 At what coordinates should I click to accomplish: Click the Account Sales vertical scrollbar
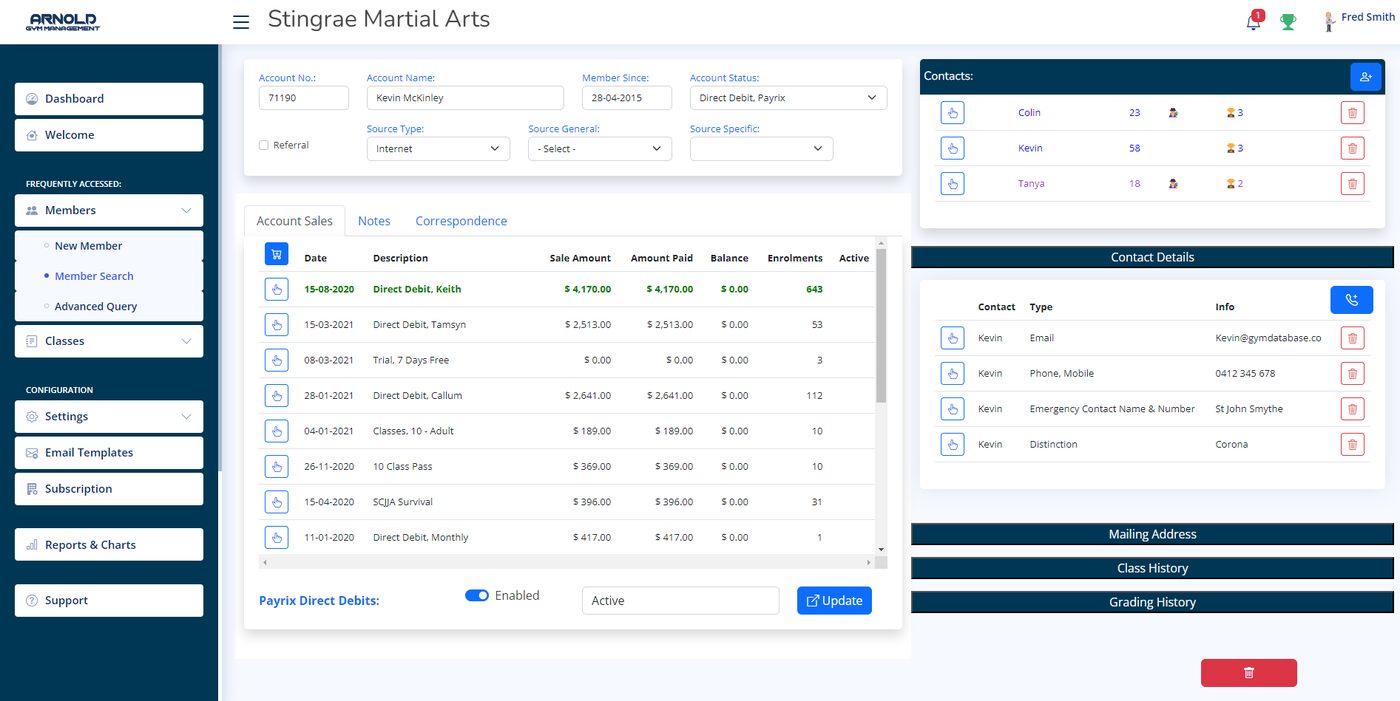pyautogui.click(x=881, y=324)
